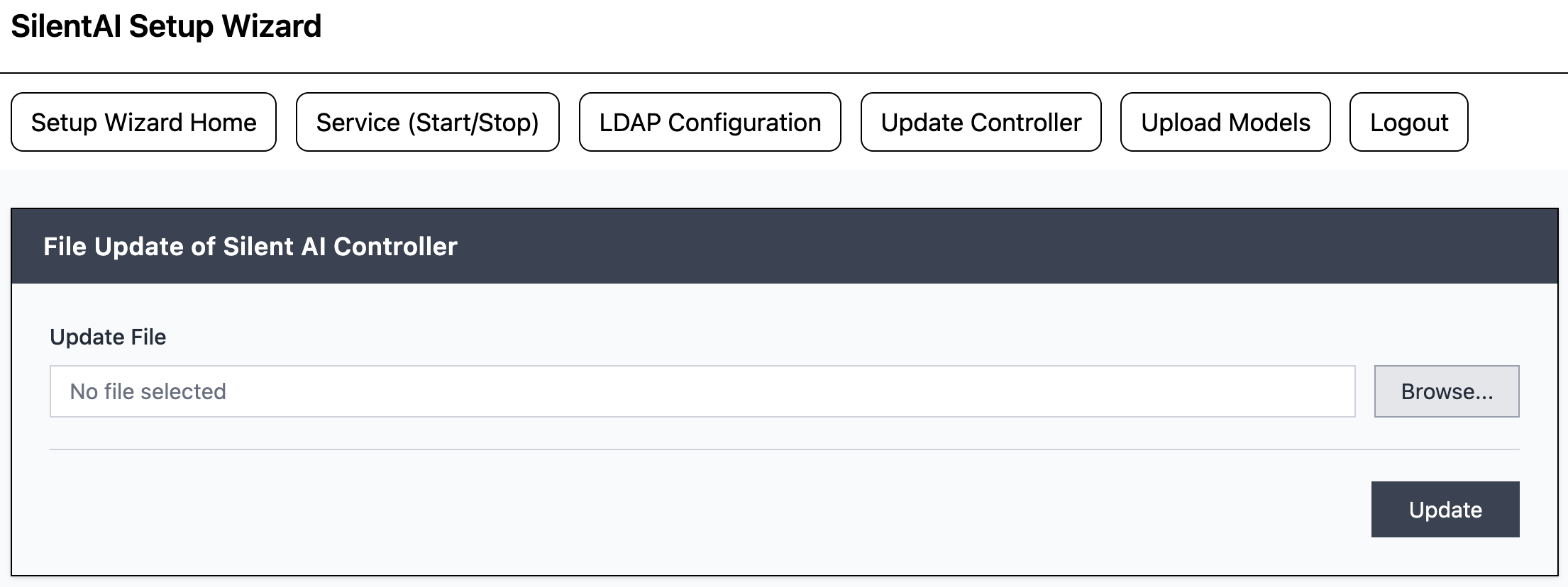Image resolution: width=1568 pixels, height=587 pixels.
Task: Click the 'No file selected' file field
Action: pyautogui.click(x=702, y=391)
